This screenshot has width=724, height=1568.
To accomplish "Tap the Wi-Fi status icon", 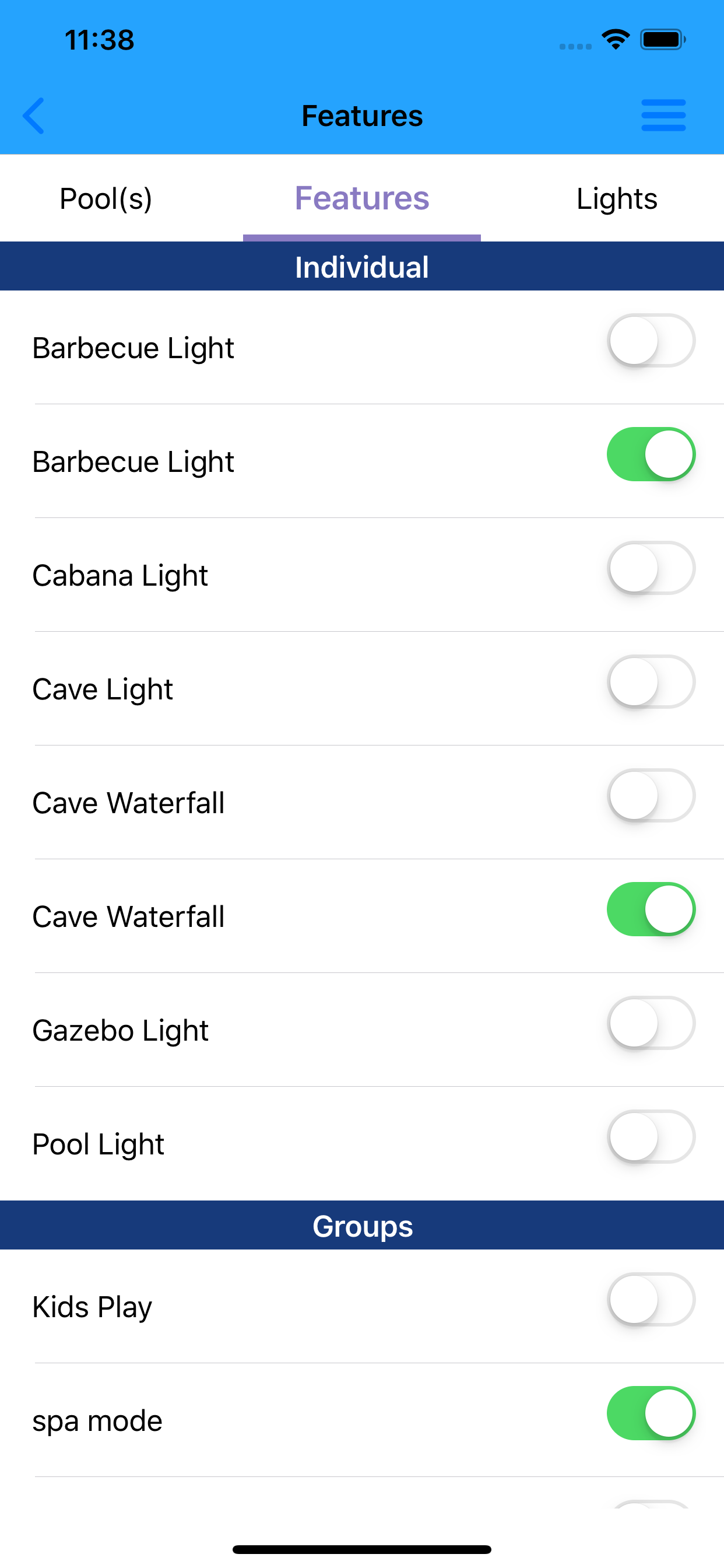I will (x=616, y=40).
